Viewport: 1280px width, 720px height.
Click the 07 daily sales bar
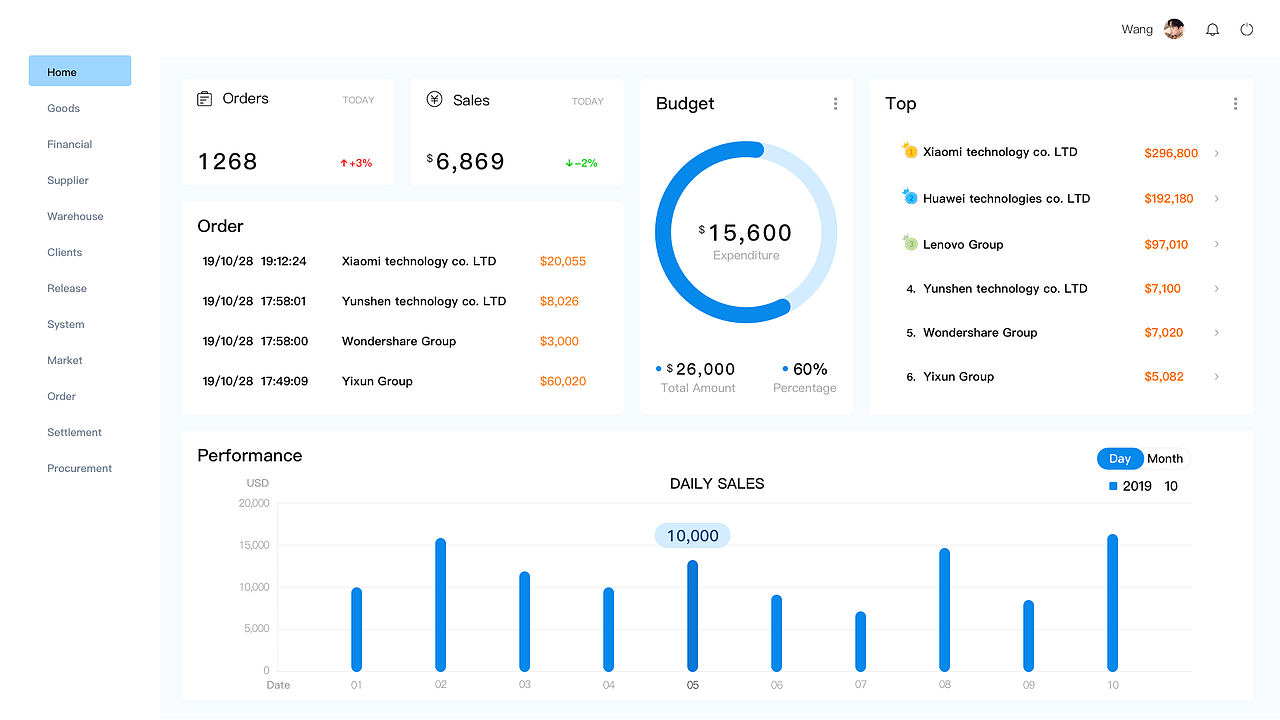860,642
